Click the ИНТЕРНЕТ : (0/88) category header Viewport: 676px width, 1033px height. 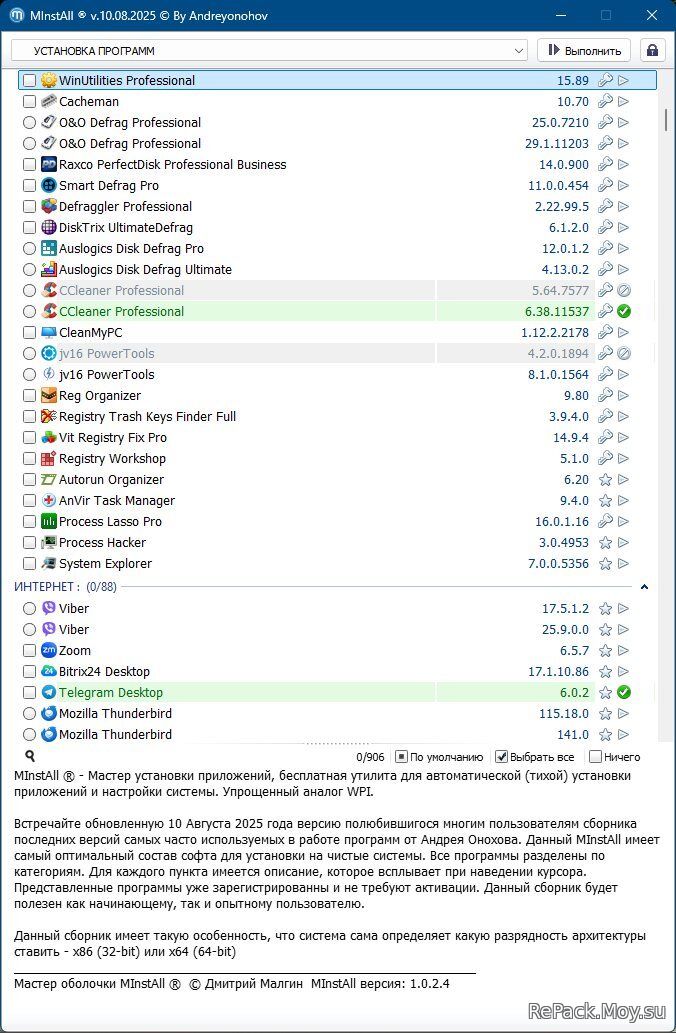point(65,586)
